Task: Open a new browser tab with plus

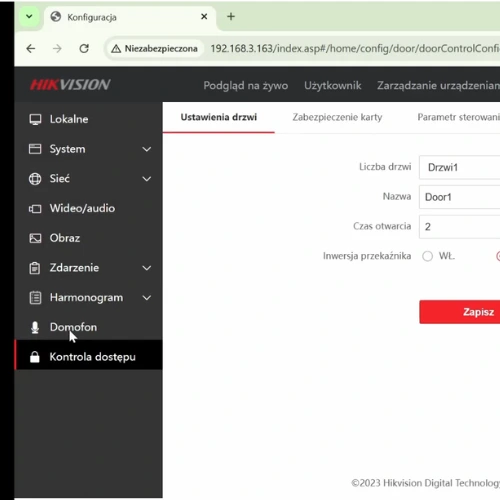Action: point(231,16)
